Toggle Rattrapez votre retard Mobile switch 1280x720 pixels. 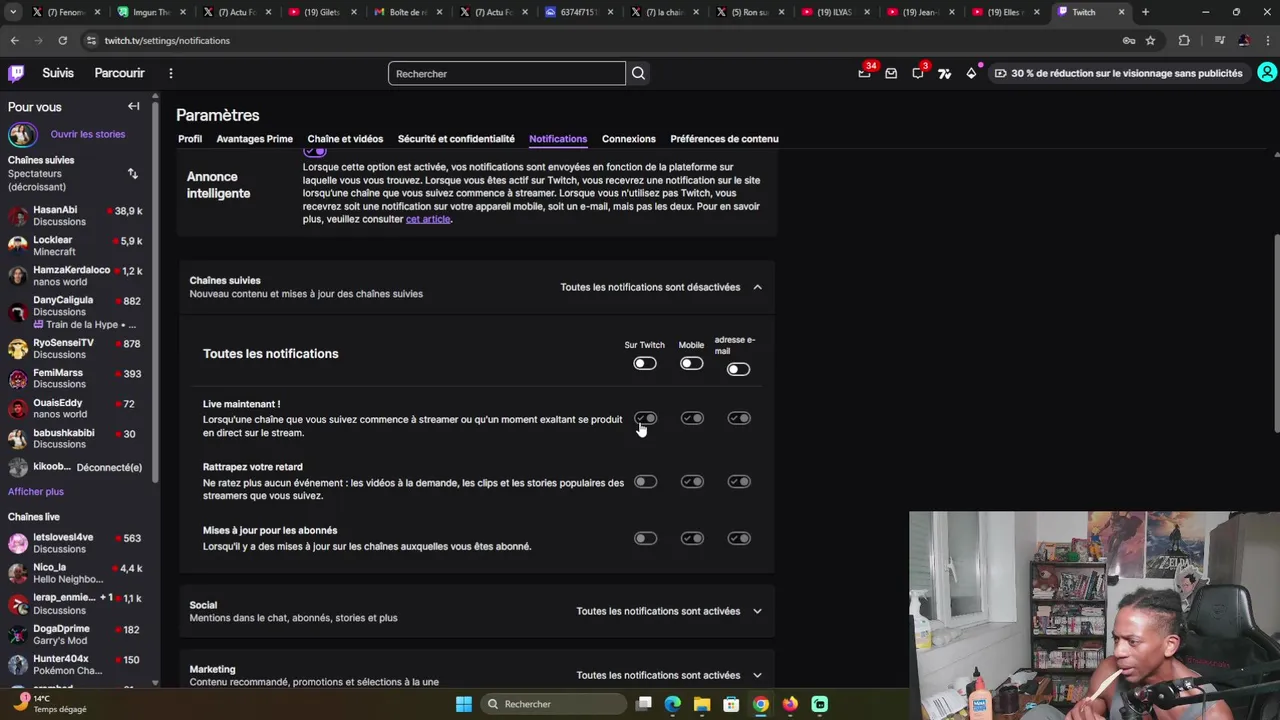click(x=692, y=482)
